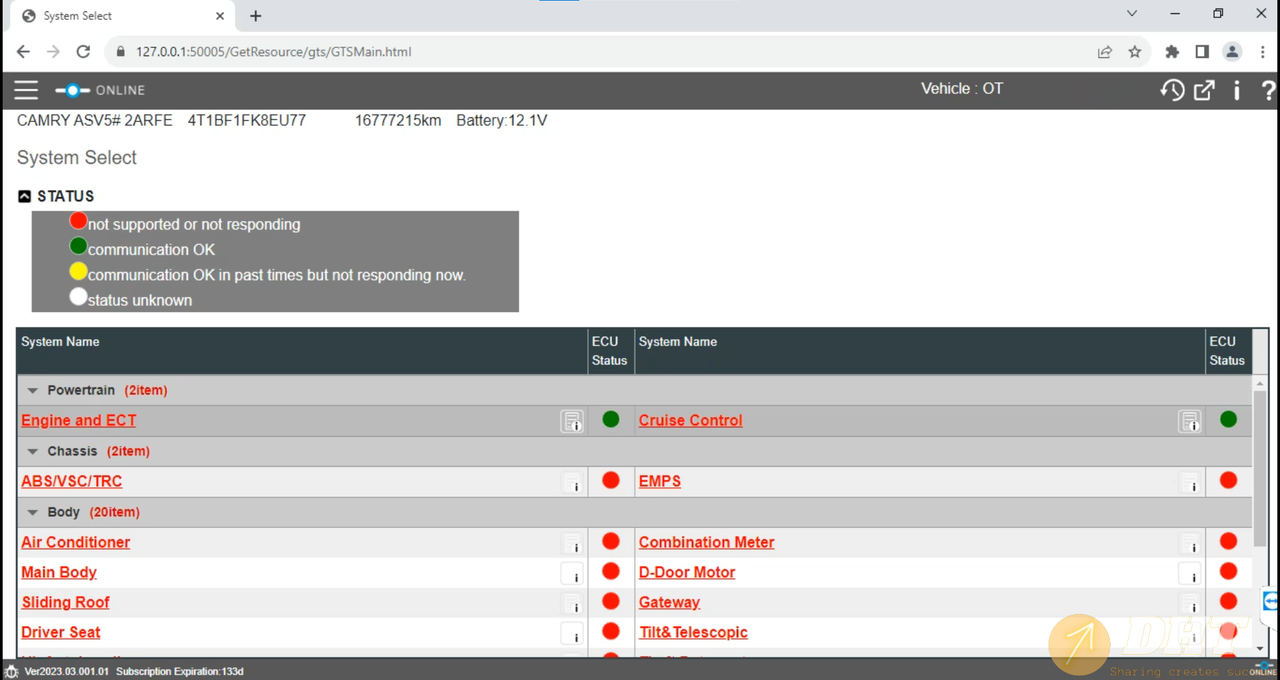Open EMPS system link

point(660,482)
